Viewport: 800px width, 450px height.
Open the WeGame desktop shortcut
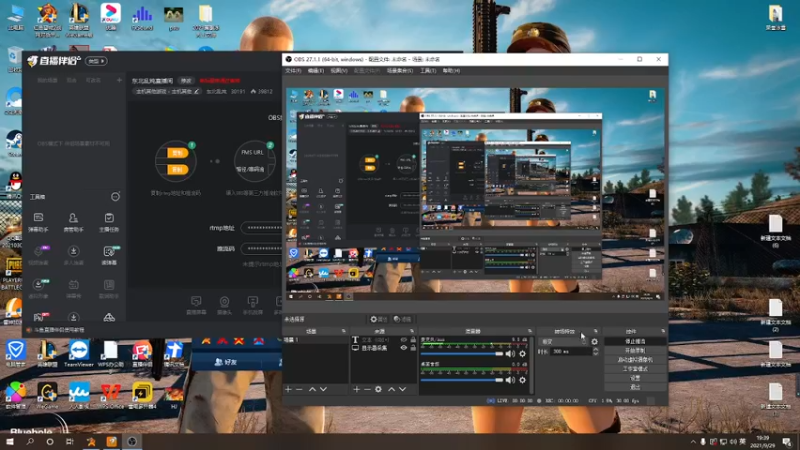coord(47,396)
